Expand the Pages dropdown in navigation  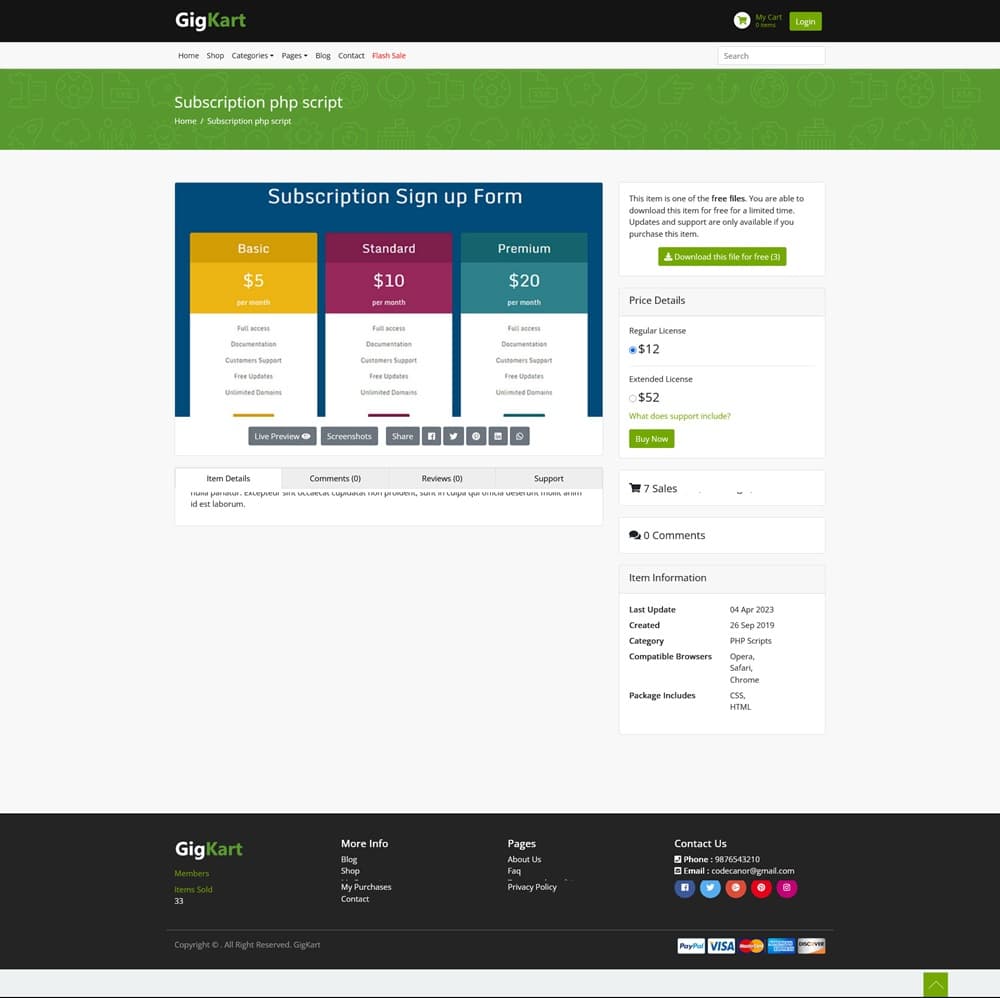[x=294, y=56]
